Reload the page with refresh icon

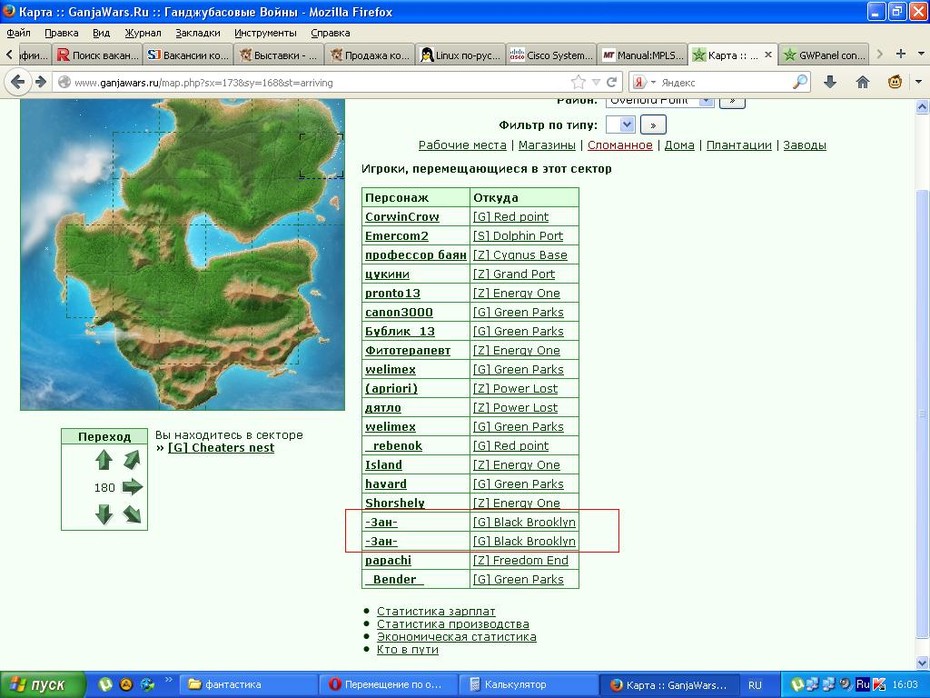click(x=612, y=82)
